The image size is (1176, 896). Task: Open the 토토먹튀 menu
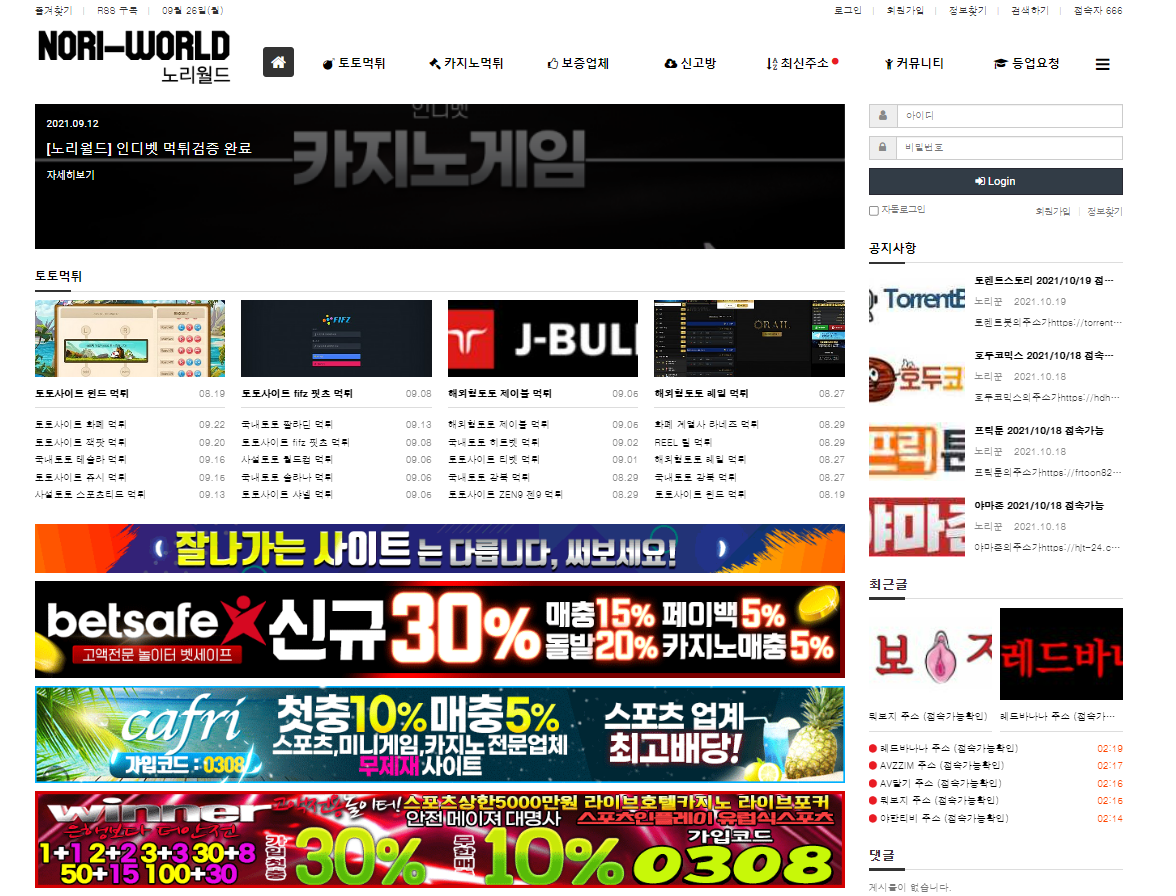[354, 64]
